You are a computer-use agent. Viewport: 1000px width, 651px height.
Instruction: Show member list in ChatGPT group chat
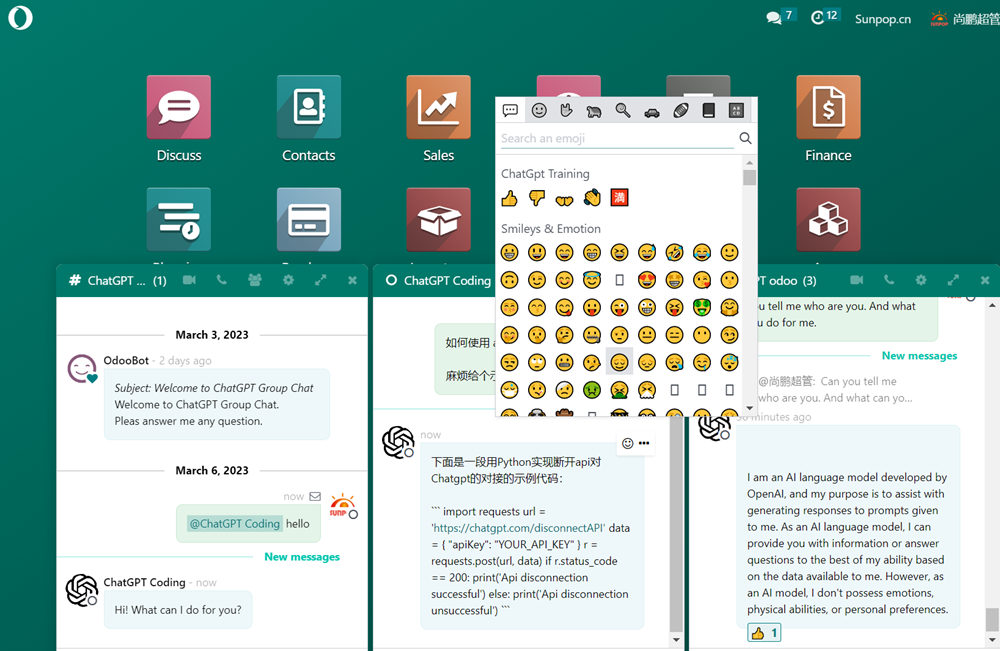point(254,281)
